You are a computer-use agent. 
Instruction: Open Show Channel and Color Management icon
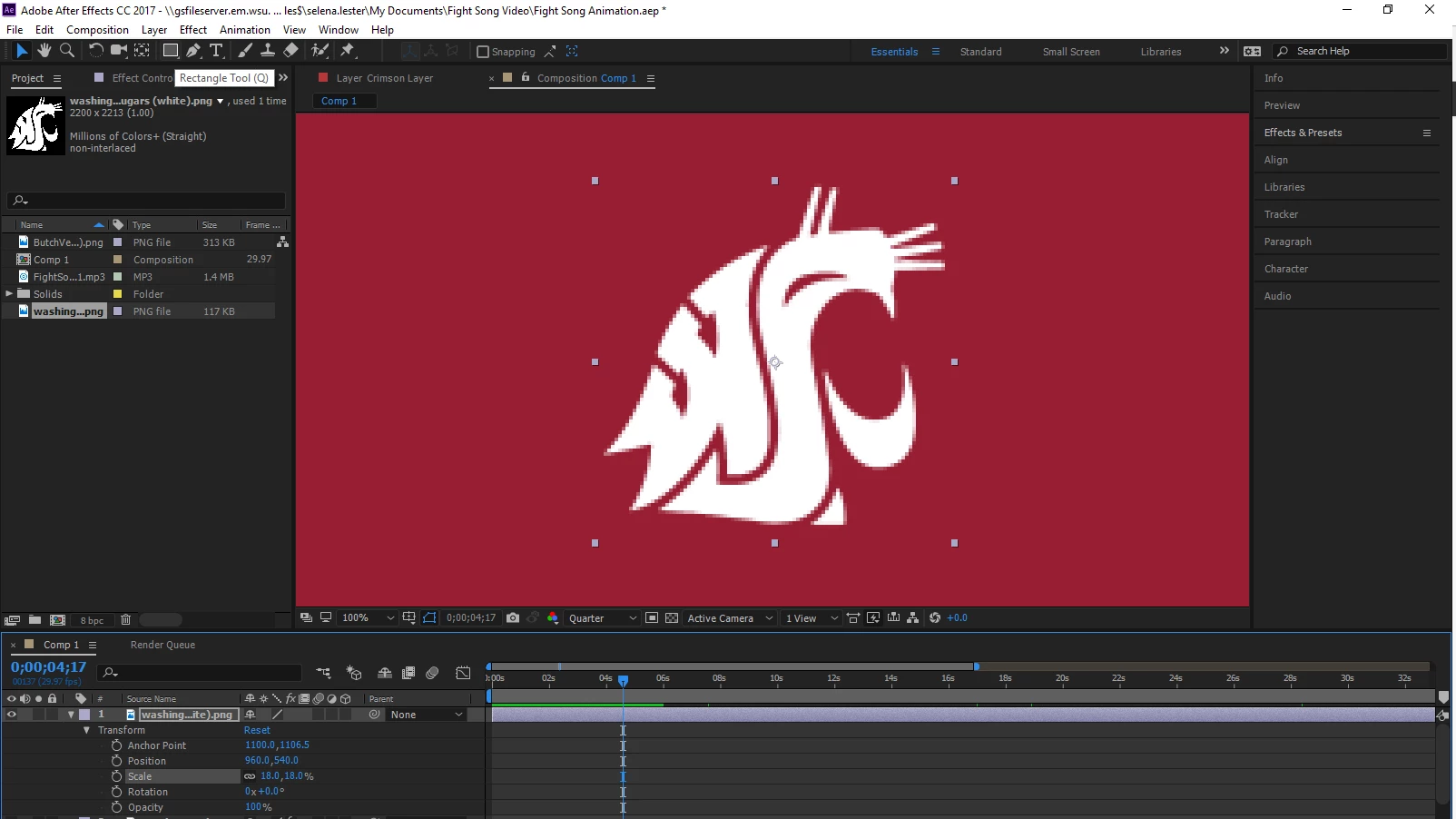coord(553,618)
